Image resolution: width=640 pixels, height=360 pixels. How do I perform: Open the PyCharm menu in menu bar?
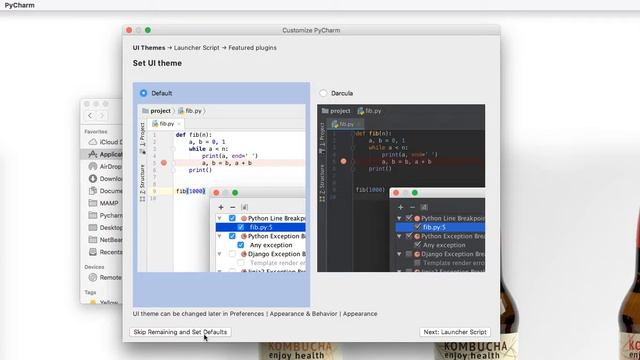click(20, 5)
